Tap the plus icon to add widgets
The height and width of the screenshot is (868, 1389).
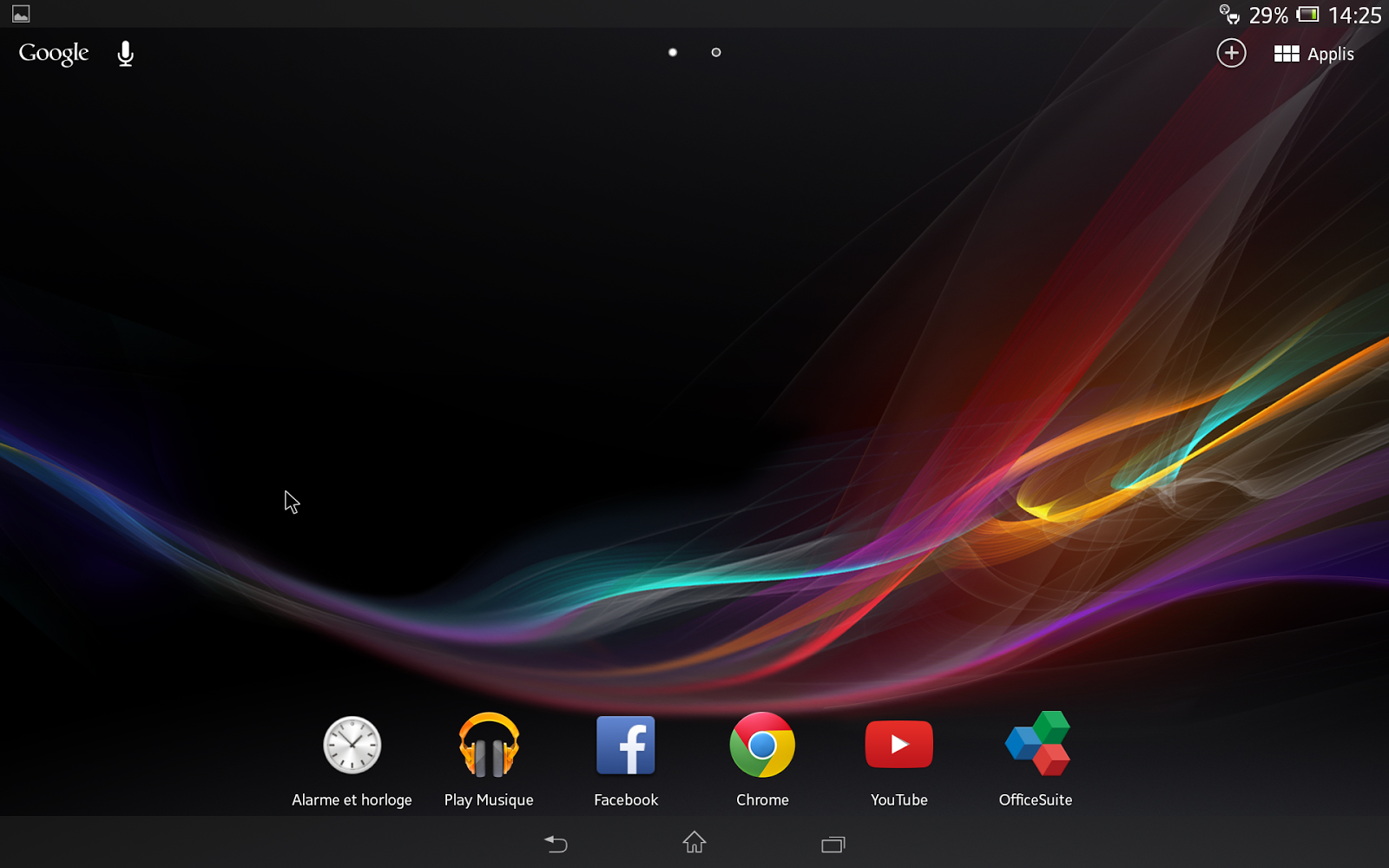click(1230, 53)
